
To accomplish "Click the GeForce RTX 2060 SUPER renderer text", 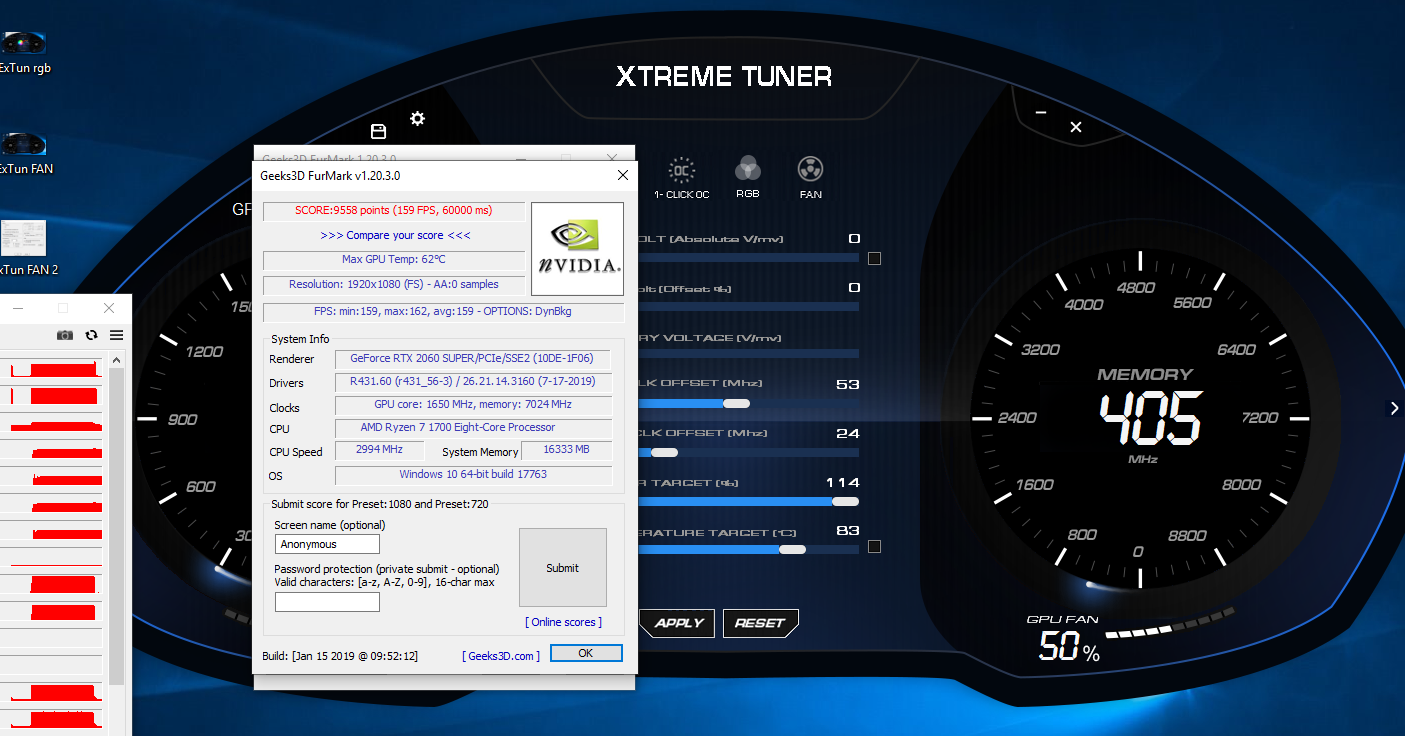I will [x=472, y=358].
